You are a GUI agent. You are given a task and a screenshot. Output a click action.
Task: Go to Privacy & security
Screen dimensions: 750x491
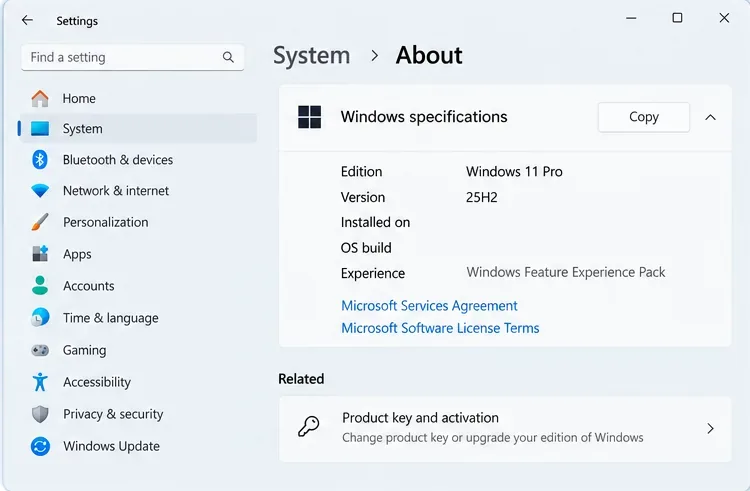click(139, 414)
